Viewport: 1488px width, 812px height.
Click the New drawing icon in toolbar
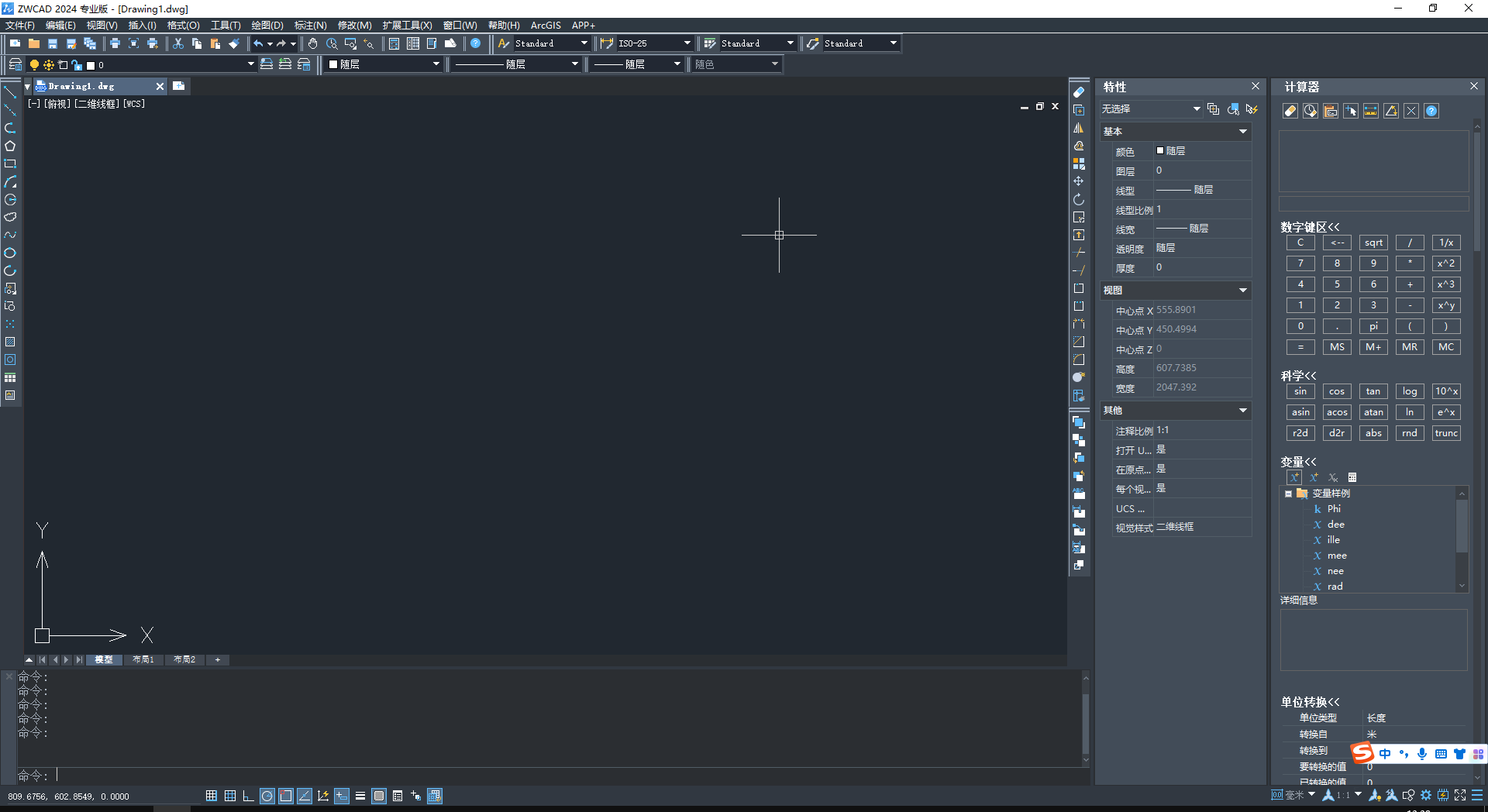point(15,43)
